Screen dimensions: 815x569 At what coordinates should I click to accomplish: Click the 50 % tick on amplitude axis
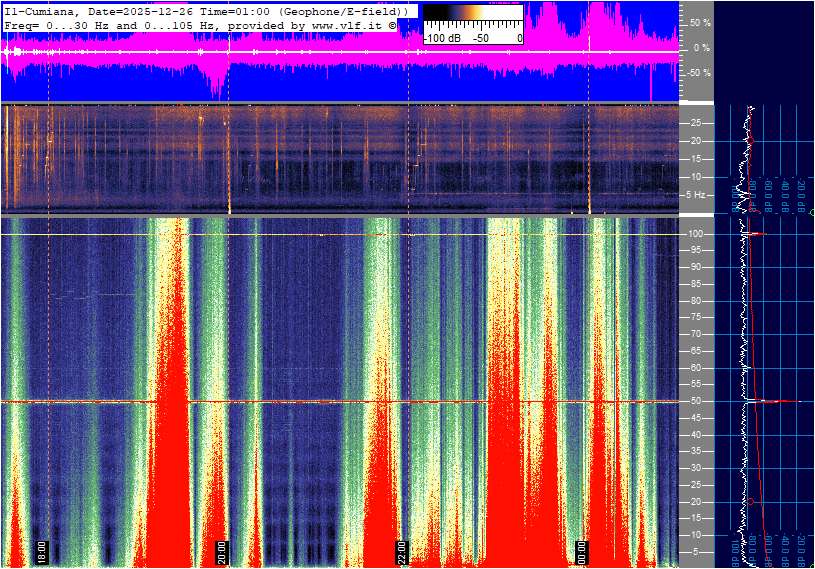(x=699, y=22)
